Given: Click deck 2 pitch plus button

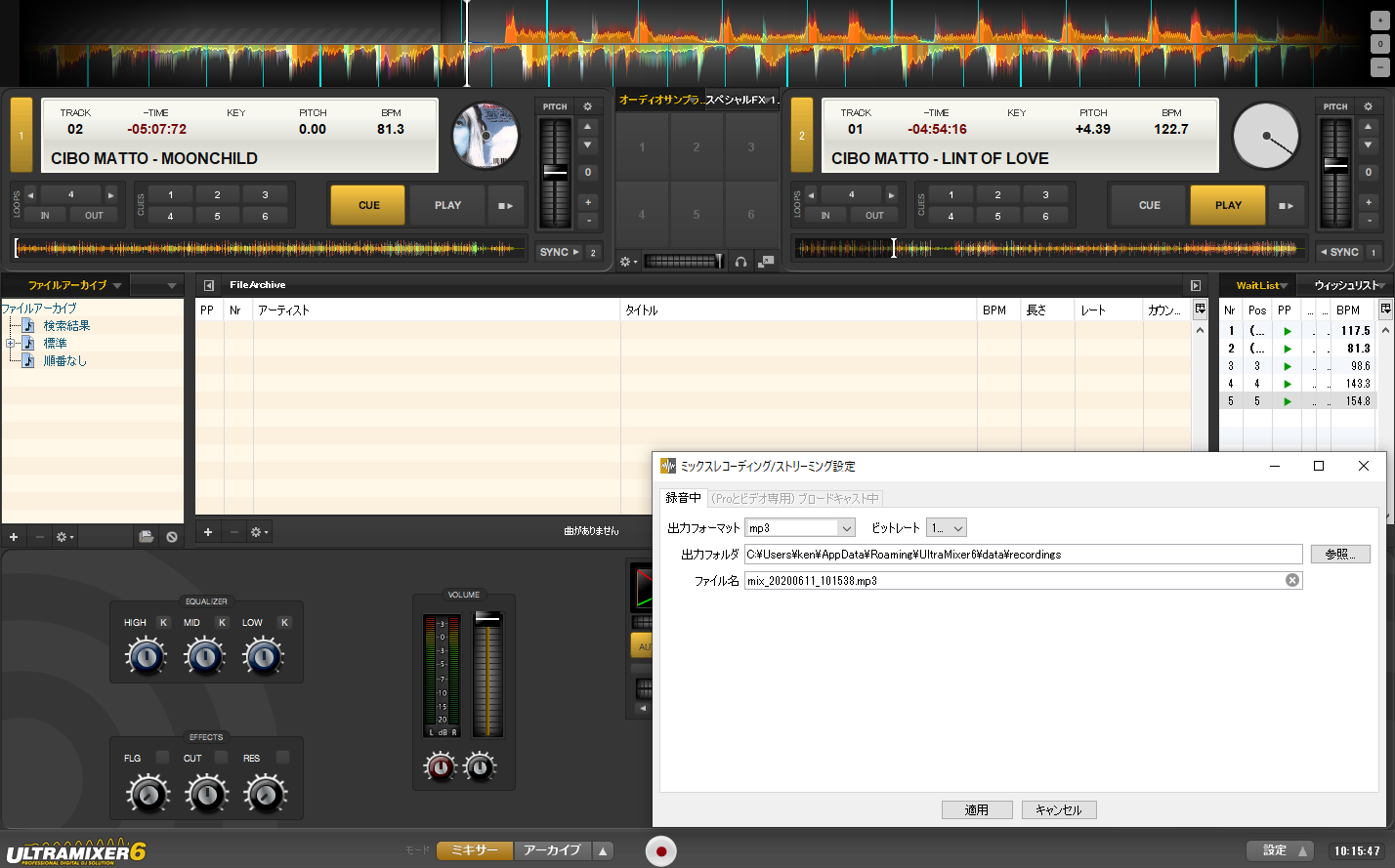Looking at the screenshot, I should pos(1368,202).
